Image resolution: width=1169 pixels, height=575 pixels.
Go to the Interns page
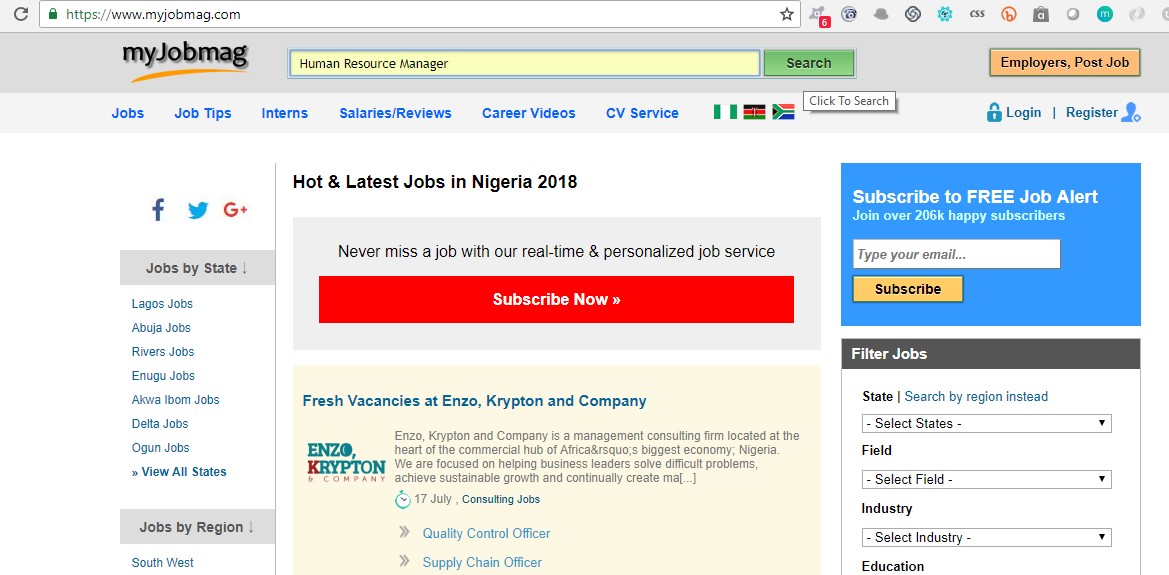285,113
